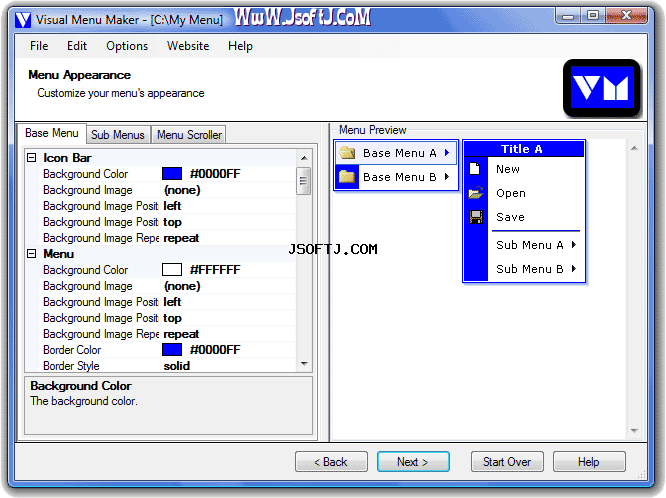666x498 pixels.
Task: Click the Save item in preview menu
Action: click(x=510, y=217)
